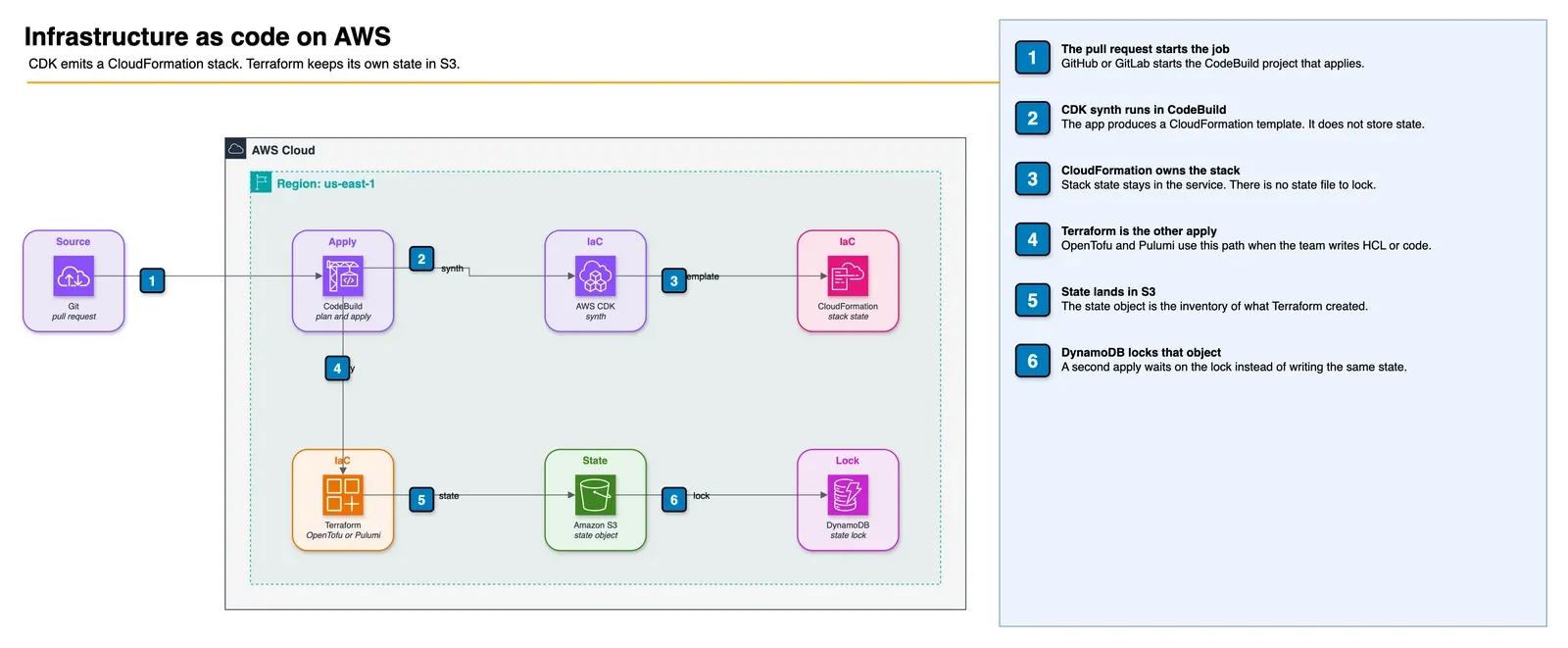The image size is (1568, 648).
Task: Click the 'OpenTofu or Pulumi' caption
Action: click(x=343, y=535)
